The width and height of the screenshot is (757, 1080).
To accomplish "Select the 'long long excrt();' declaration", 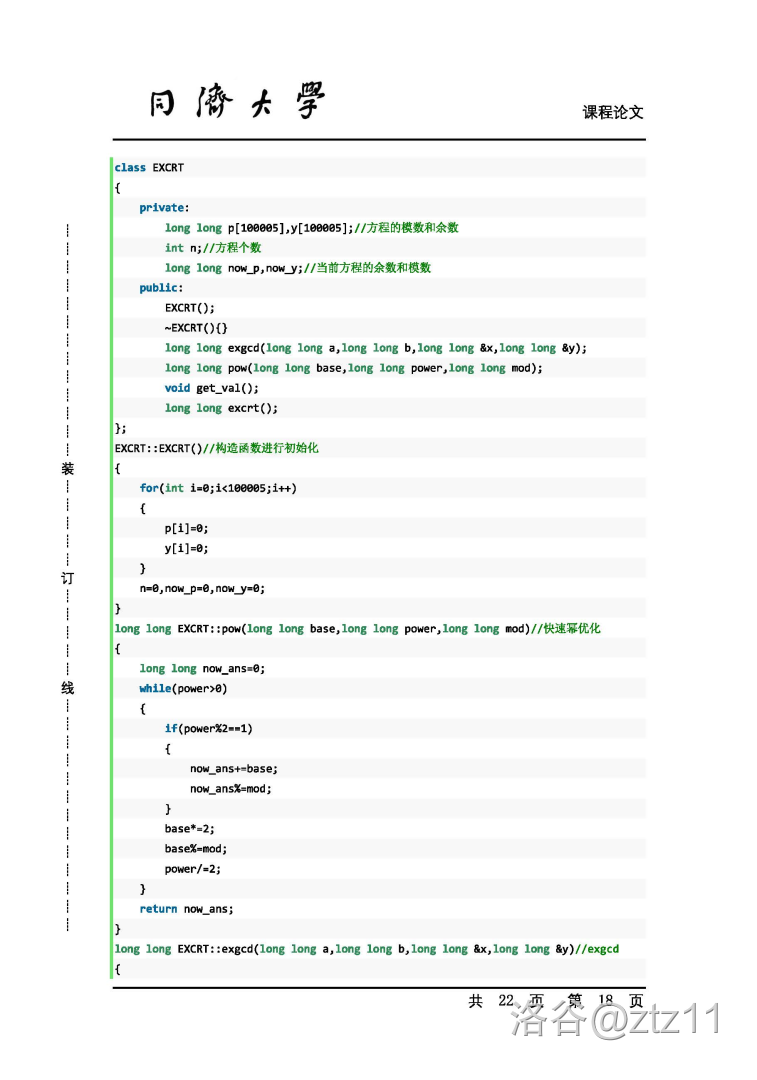I will [221, 408].
